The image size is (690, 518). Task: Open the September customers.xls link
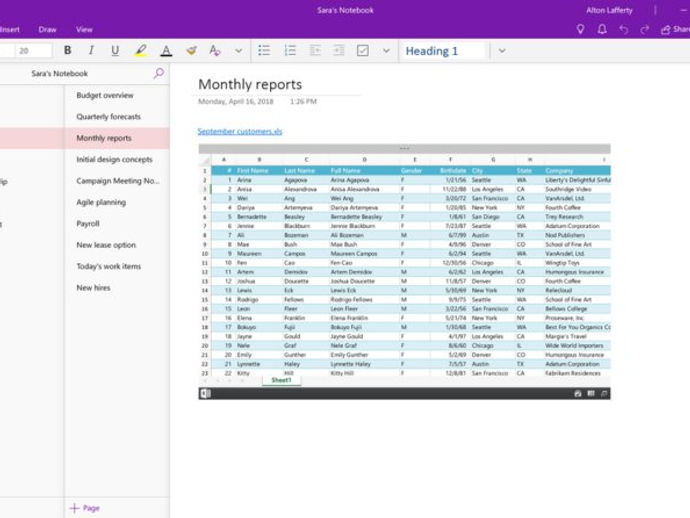[x=240, y=131]
